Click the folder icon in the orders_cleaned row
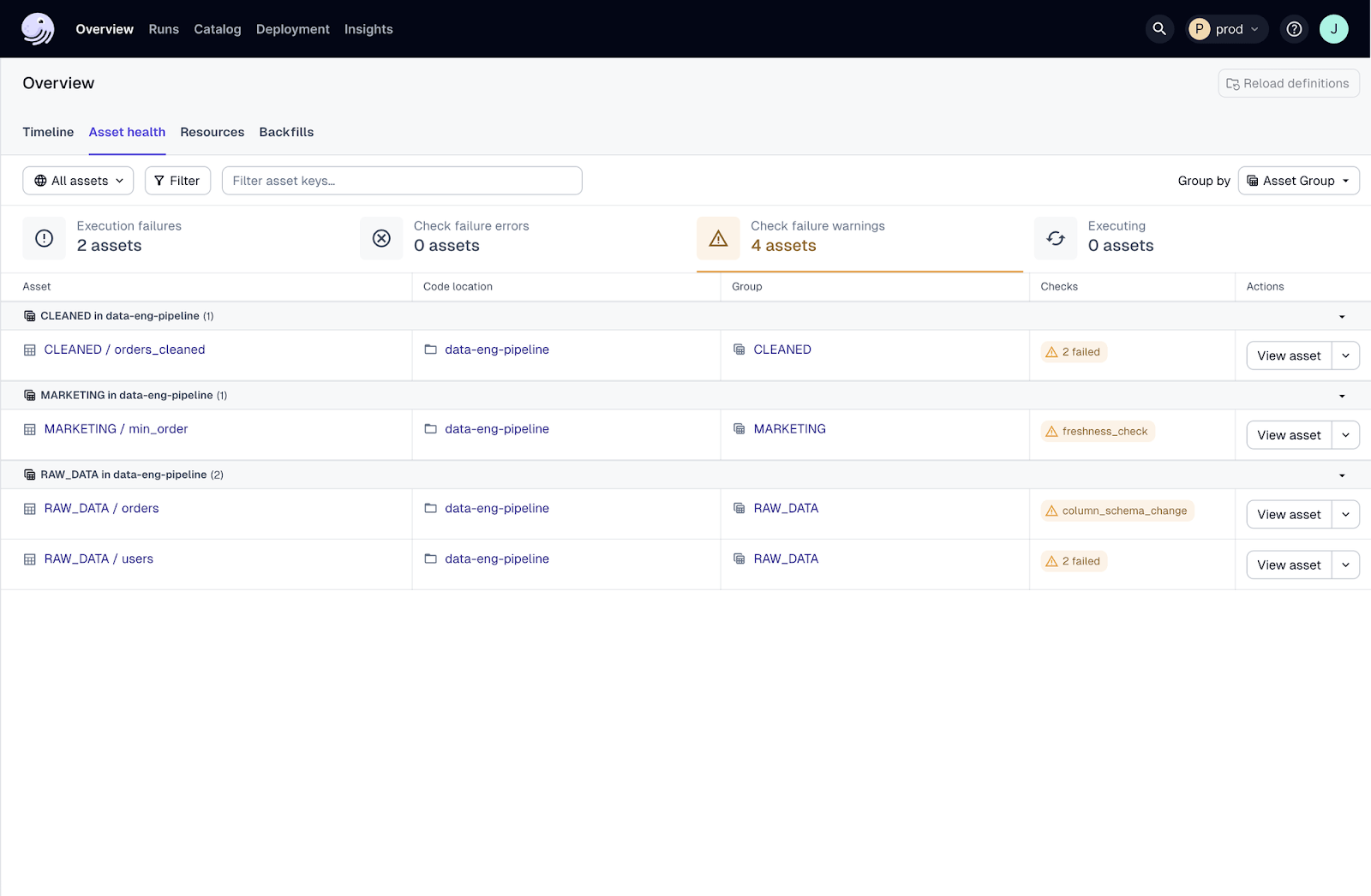The width and height of the screenshot is (1371, 896). coord(431,349)
